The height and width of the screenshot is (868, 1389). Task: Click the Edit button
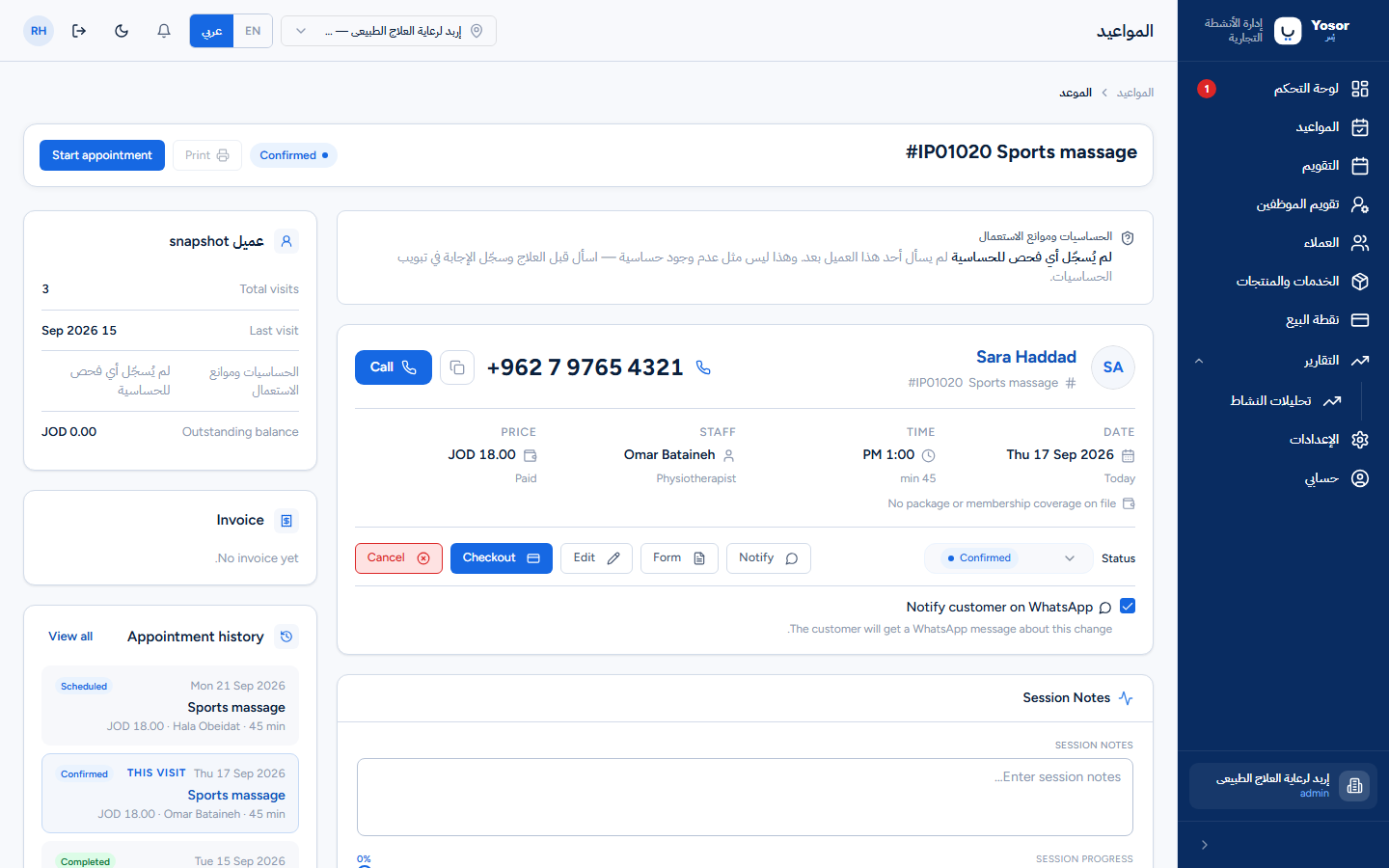click(x=596, y=558)
